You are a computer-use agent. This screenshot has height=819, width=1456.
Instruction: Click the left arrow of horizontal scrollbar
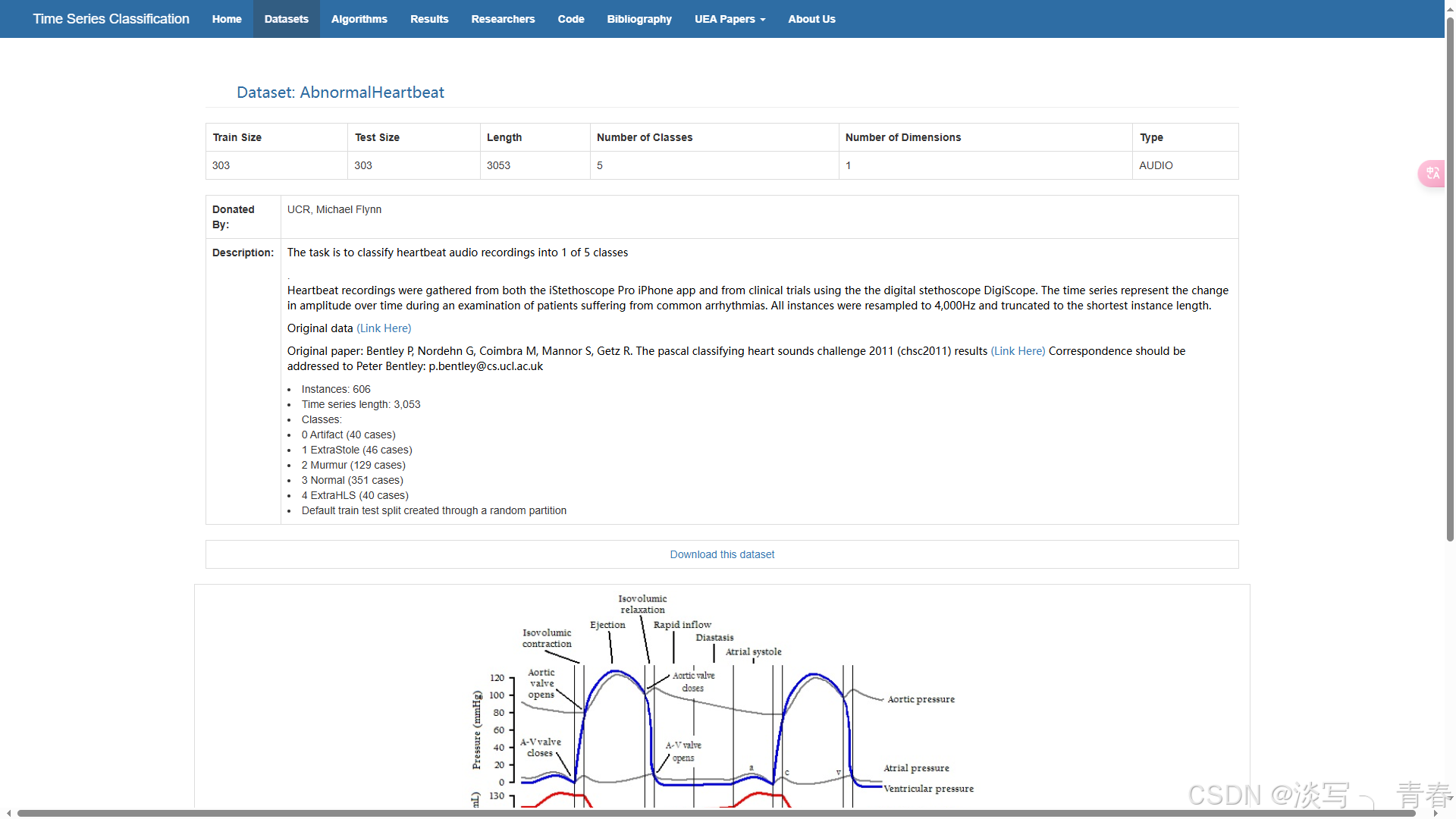(8, 813)
